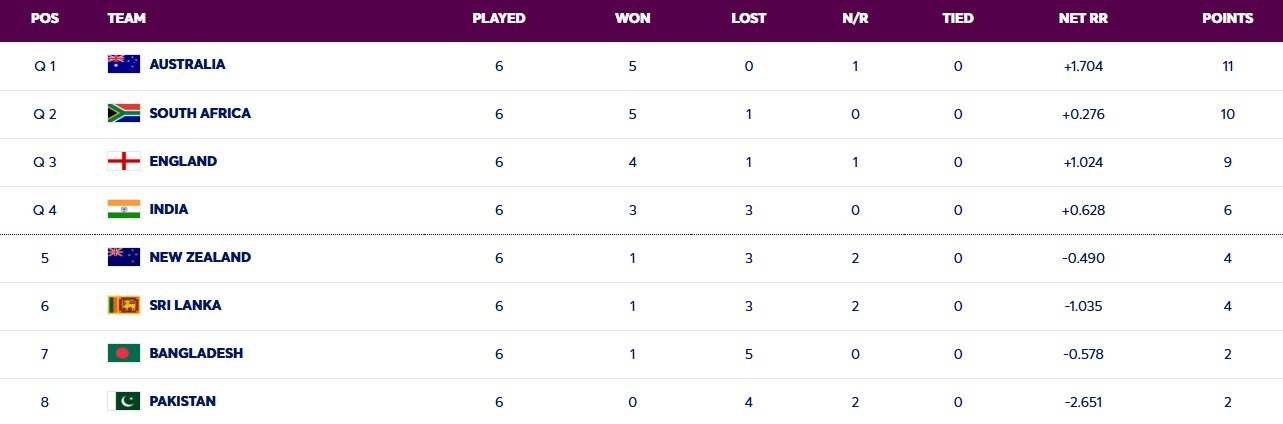Click the PAKISTAN team name
Viewport: 1283px width, 424px height.
tap(182, 401)
